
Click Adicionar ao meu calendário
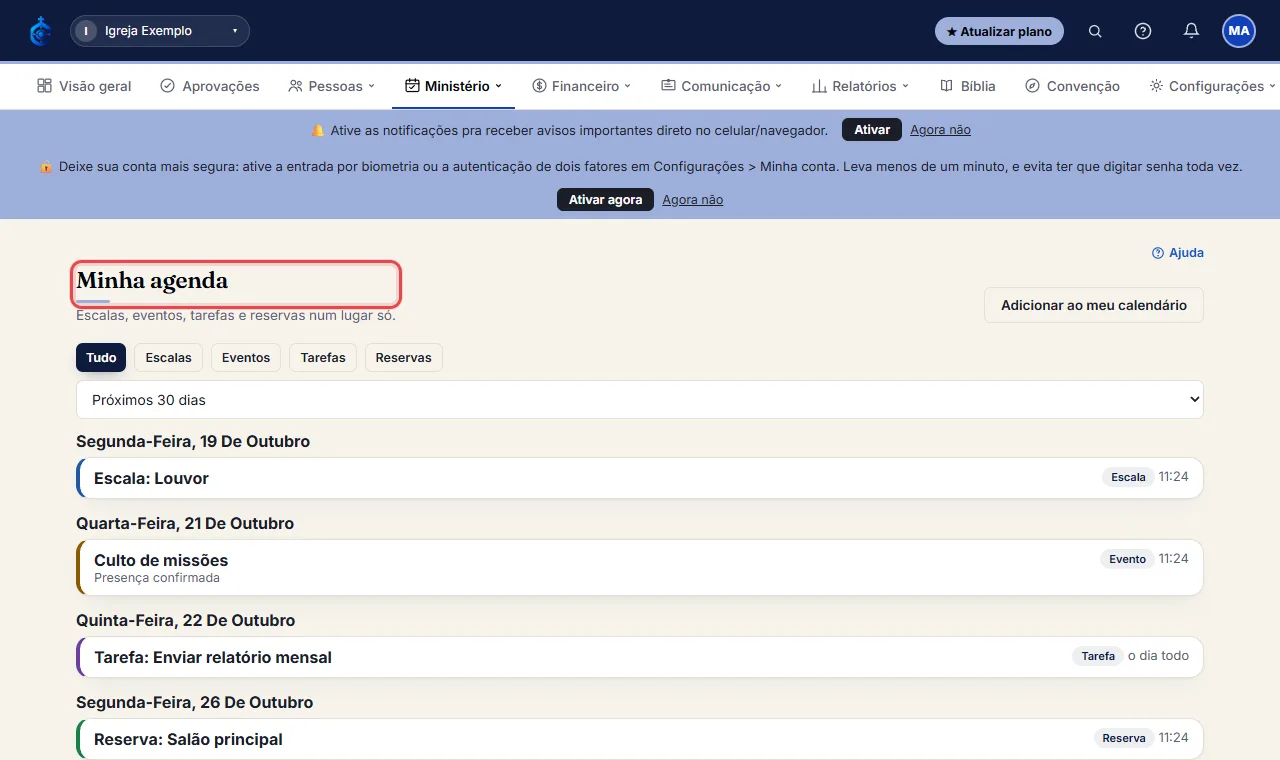pos(1094,305)
